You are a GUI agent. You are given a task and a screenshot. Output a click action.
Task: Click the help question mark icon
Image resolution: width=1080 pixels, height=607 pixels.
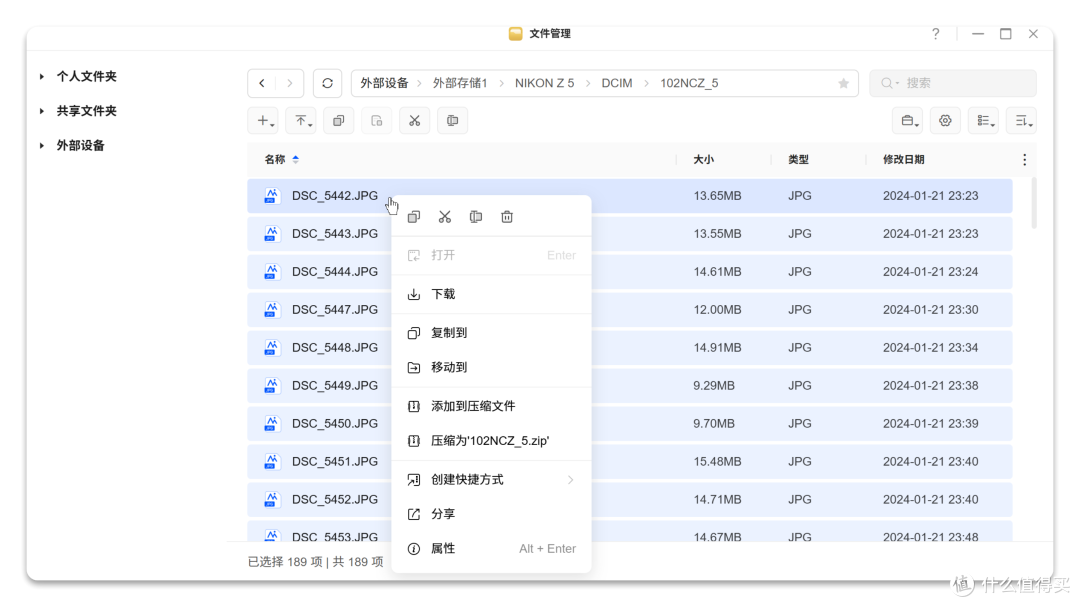pyautogui.click(x=935, y=34)
